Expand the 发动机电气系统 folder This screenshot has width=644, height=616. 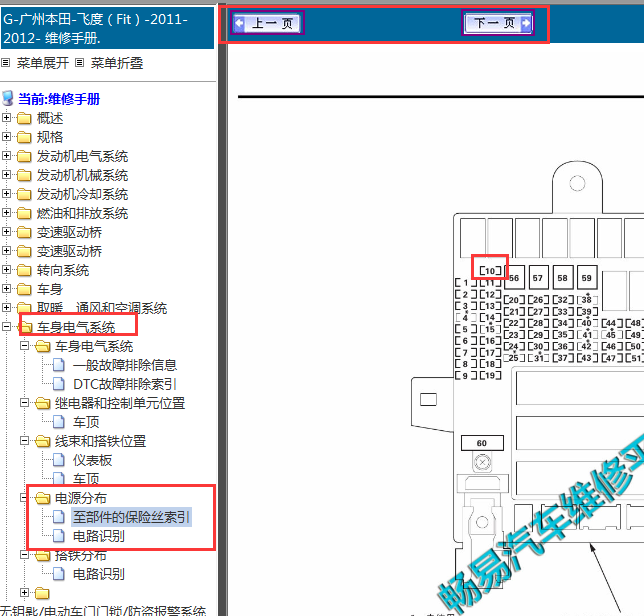click(6, 155)
